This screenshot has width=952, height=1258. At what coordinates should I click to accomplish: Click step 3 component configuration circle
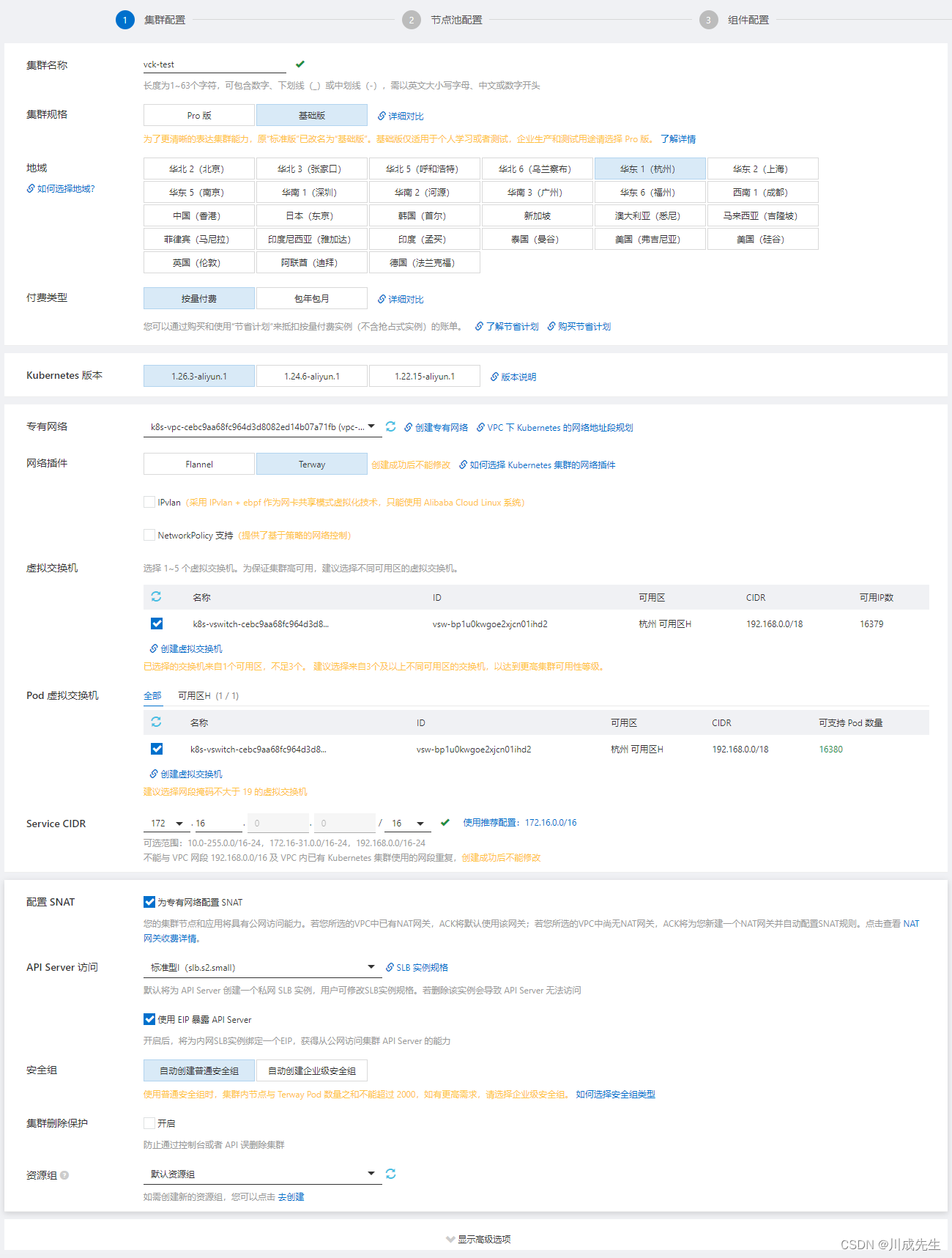[708, 20]
